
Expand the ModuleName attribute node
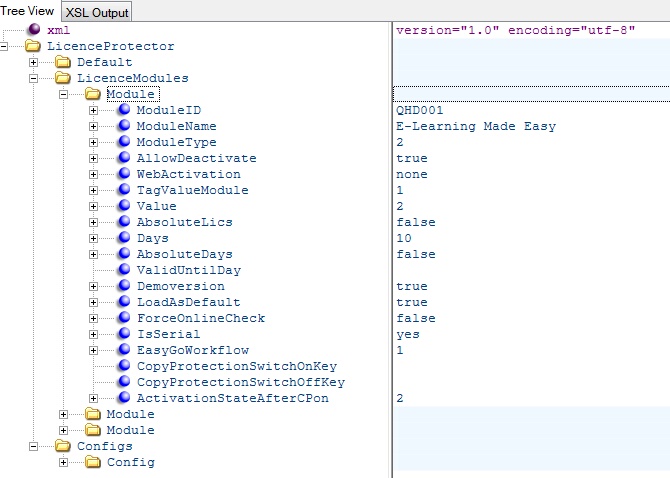coord(94,126)
